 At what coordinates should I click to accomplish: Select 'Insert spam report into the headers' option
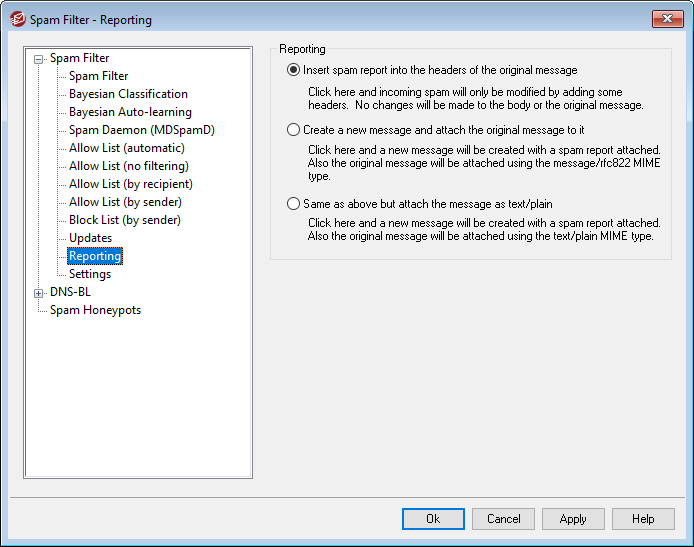pyautogui.click(x=293, y=70)
